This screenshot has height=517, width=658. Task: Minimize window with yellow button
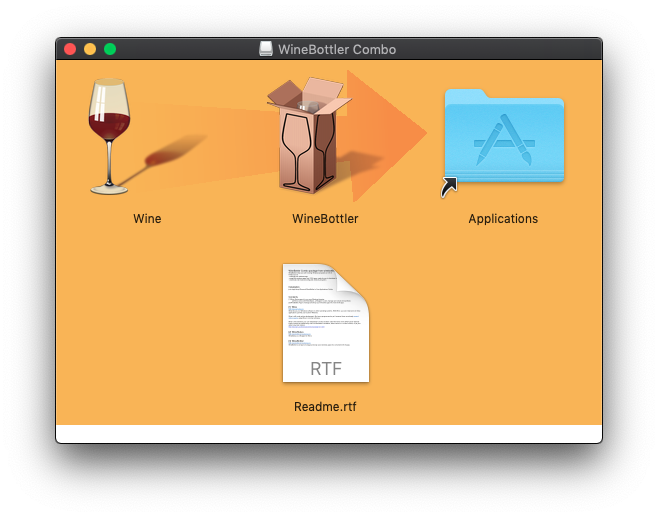pos(90,49)
